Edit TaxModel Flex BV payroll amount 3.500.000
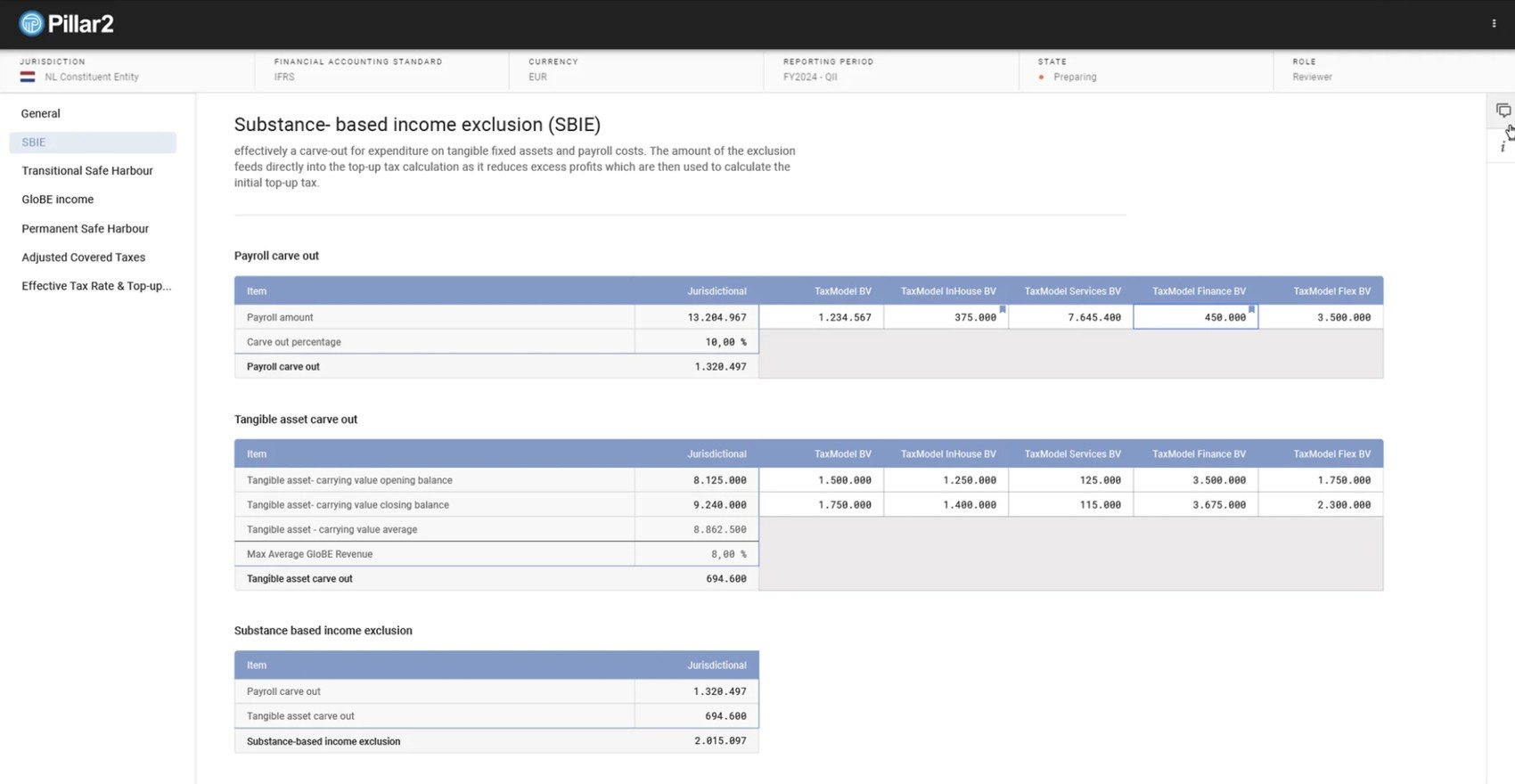The width and height of the screenshot is (1515, 784). [x=1321, y=317]
